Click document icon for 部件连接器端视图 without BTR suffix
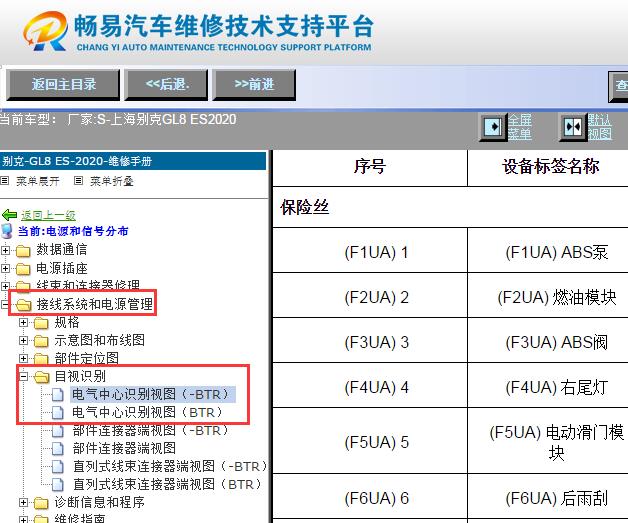This screenshot has height=523, width=628. click(58, 449)
